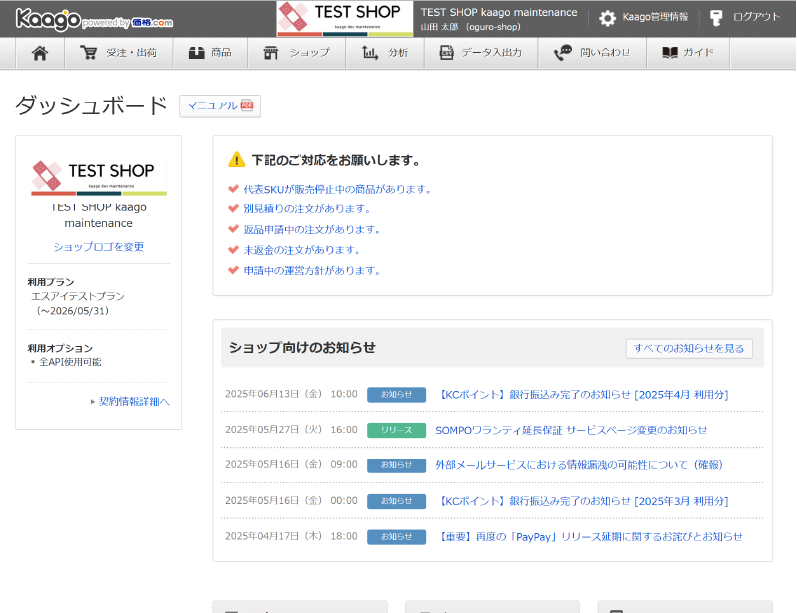Open the 商品 menu
The image size is (797, 613).
tap(210, 53)
